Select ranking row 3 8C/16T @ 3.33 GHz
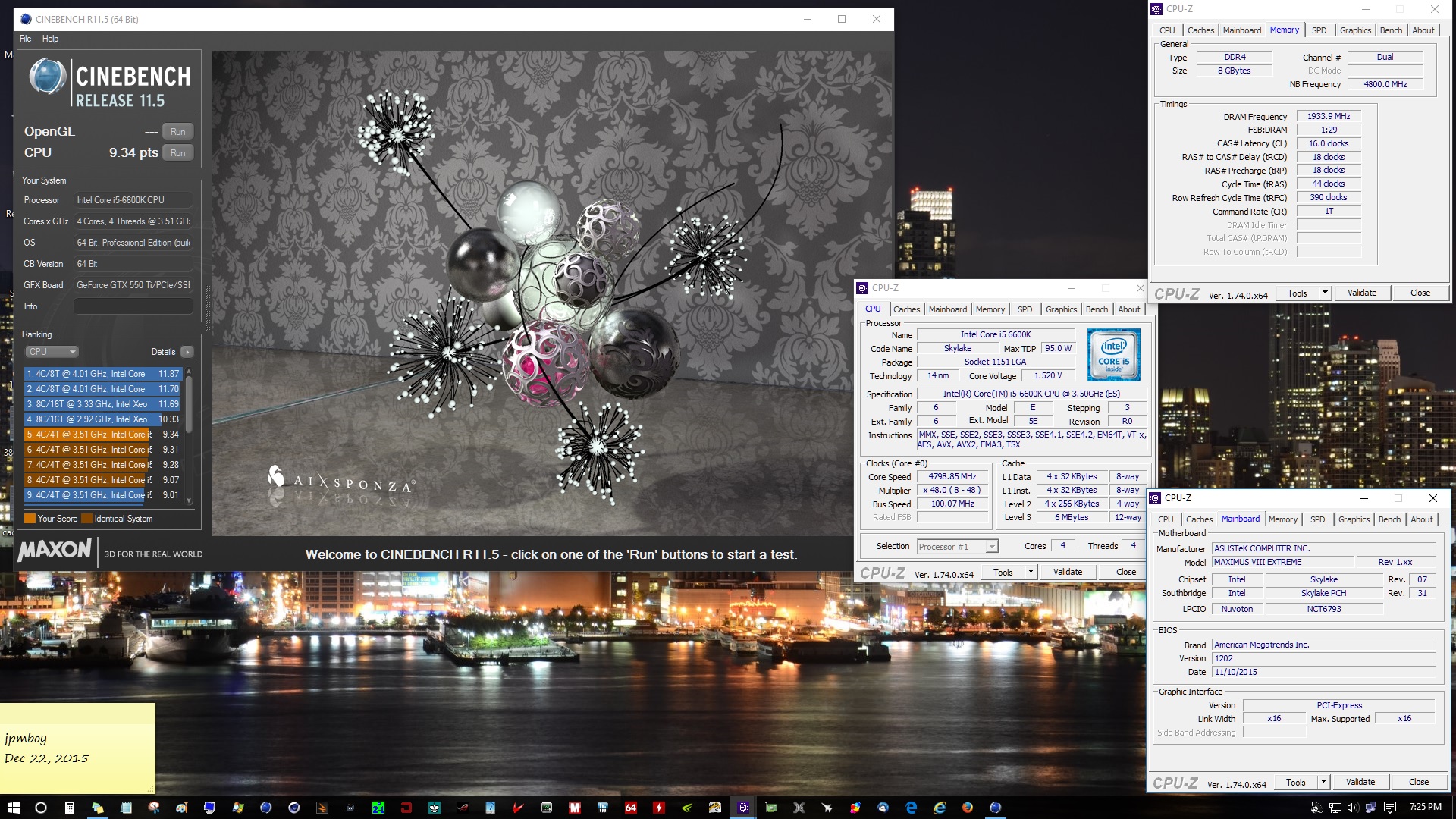Viewport: 1456px width, 819px height. (x=103, y=404)
